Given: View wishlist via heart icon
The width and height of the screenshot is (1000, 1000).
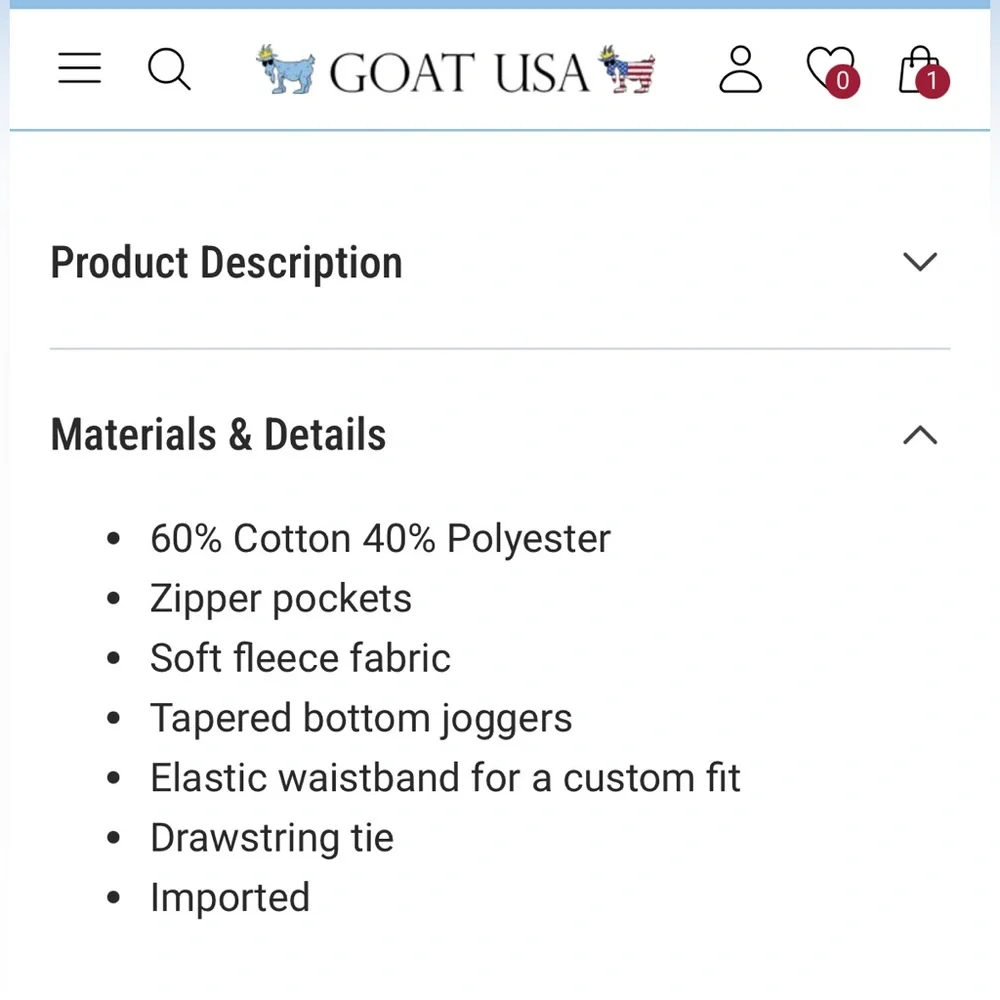Looking at the screenshot, I should click(x=828, y=68).
